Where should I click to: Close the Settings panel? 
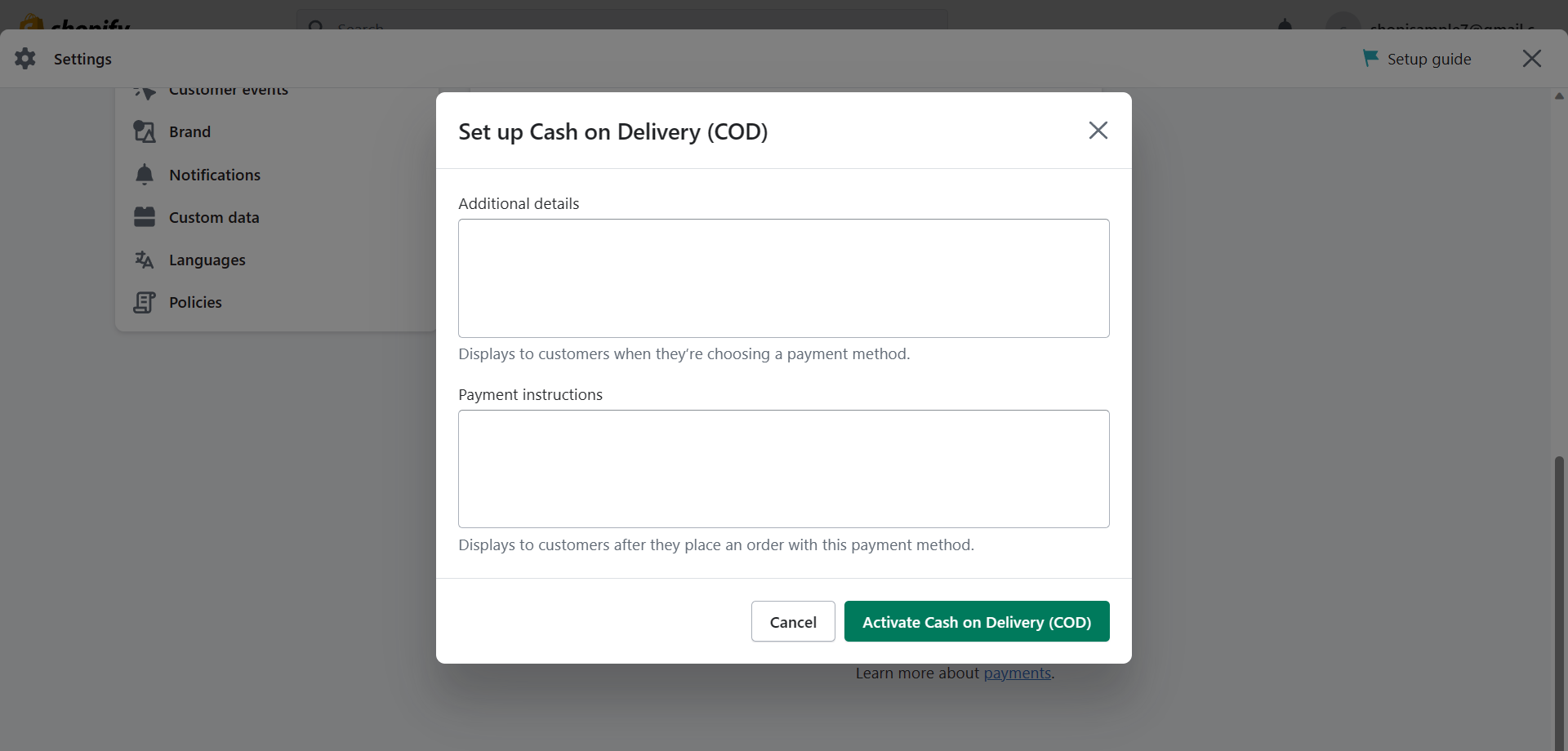(1532, 58)
